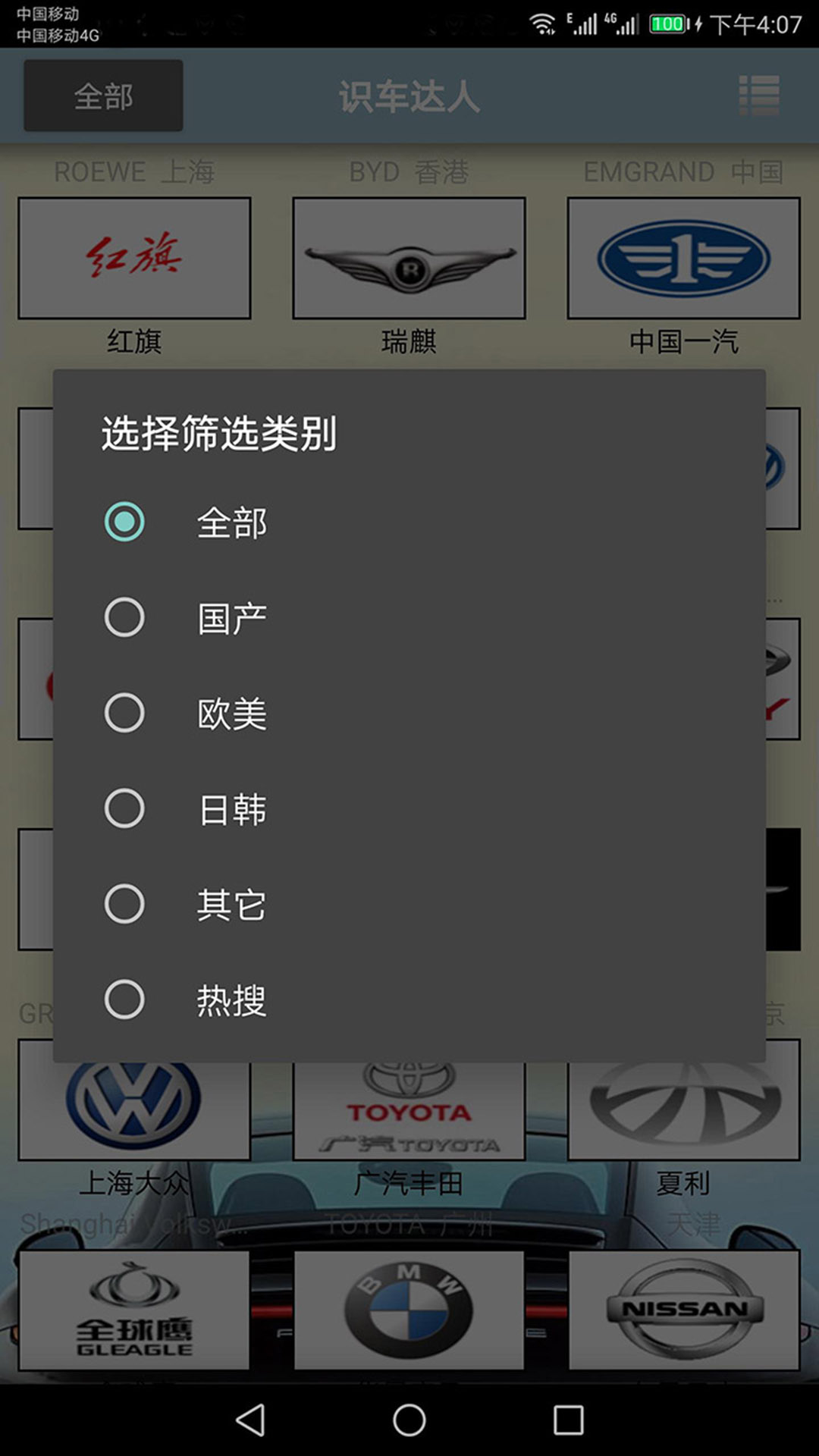Tap the Android home navigation button
Screen dimensions: 819x1456
409,1420
